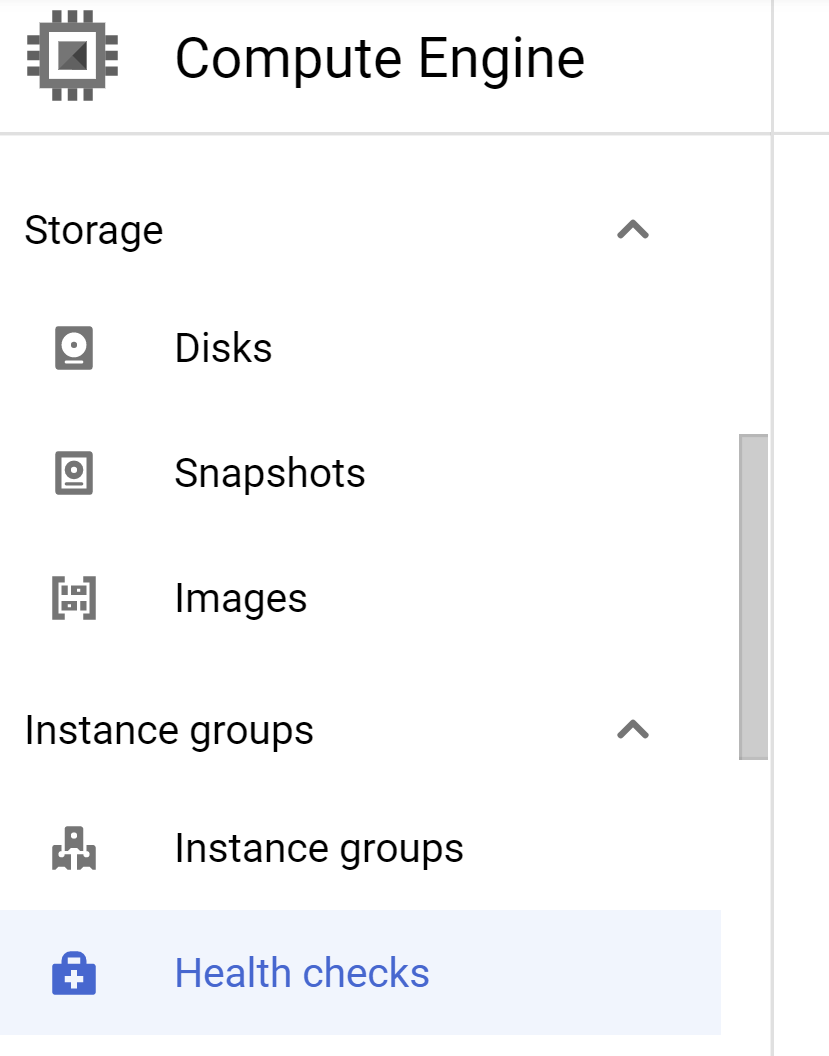Open the Snapshots page

pyautogui.click(x=268, y=472)
